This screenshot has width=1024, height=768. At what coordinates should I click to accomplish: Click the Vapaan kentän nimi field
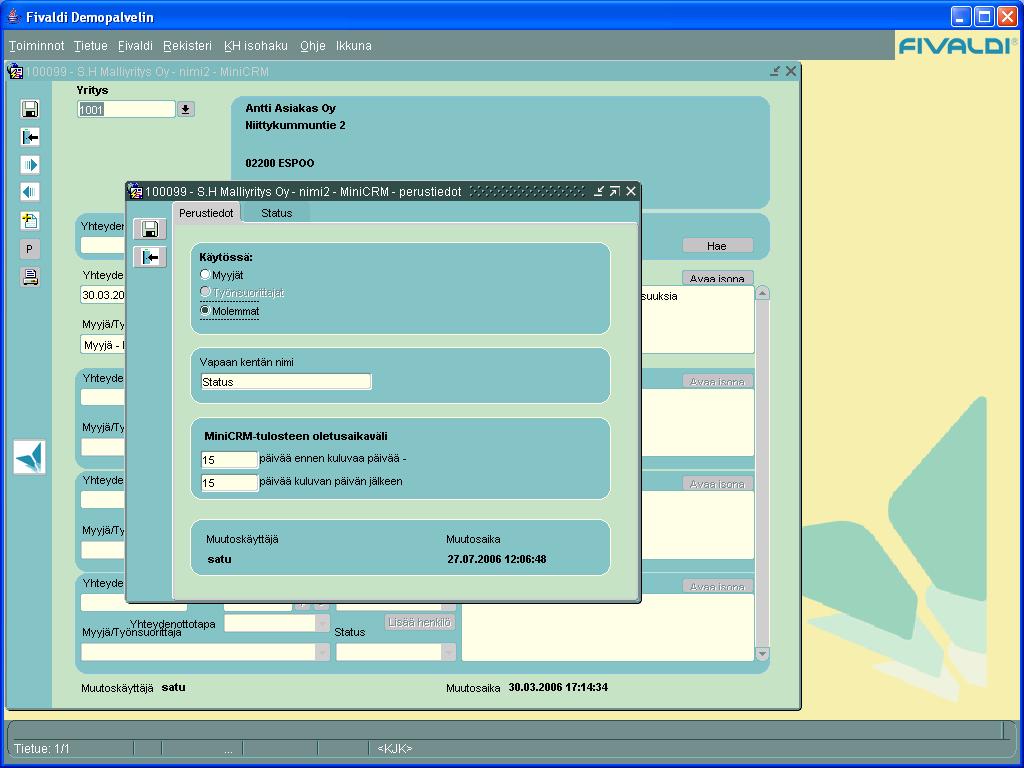[x=286, y=382]
